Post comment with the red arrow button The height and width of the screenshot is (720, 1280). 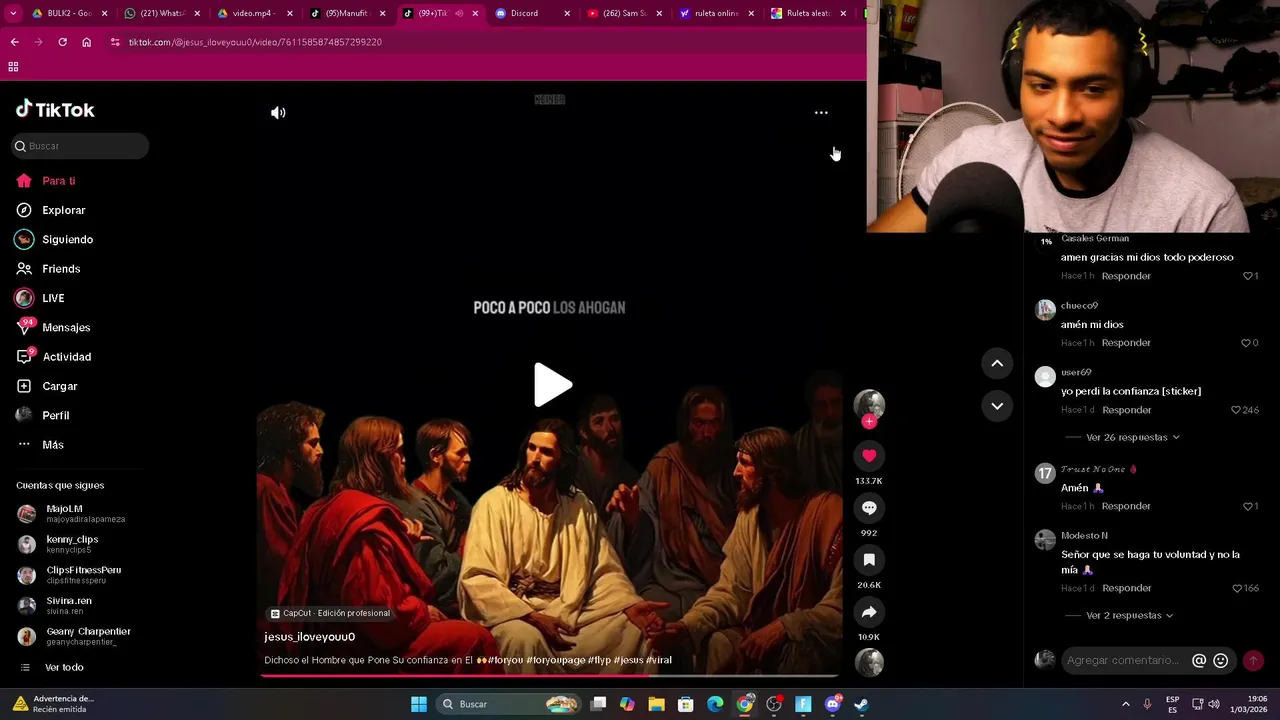click(x=1253, y=660)
